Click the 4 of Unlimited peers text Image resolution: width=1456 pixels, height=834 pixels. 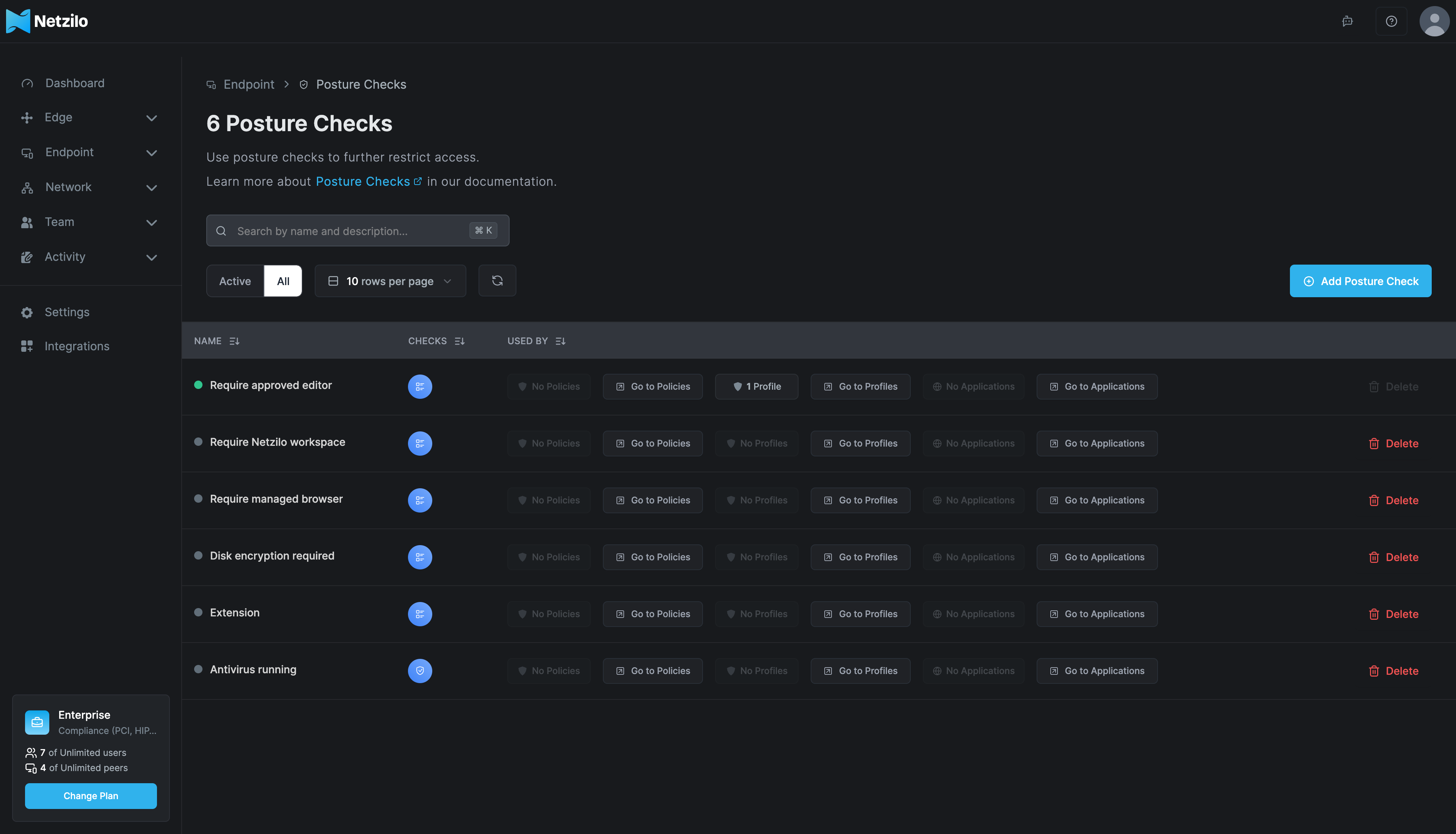point(84,768)
